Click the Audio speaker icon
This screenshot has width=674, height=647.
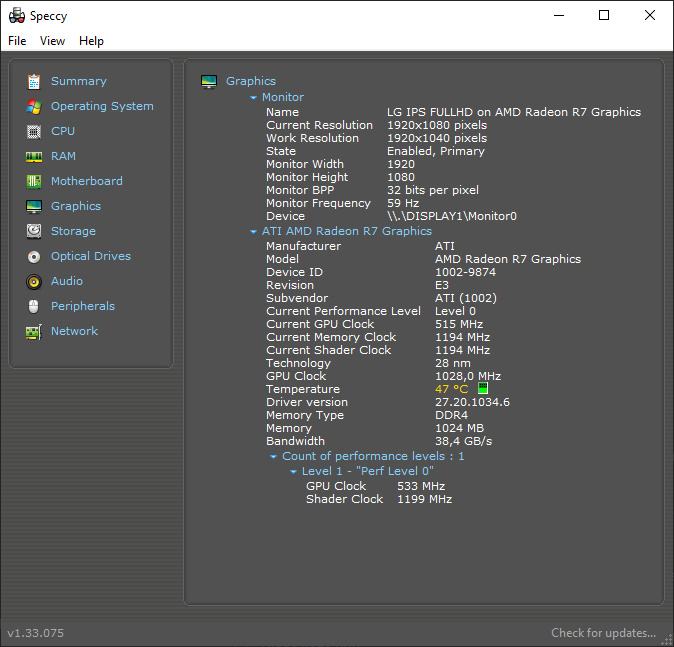pos(34,281)
